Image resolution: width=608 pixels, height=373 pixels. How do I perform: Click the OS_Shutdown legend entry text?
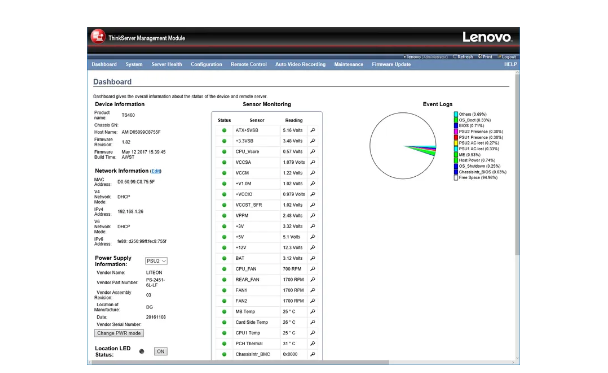479,166
